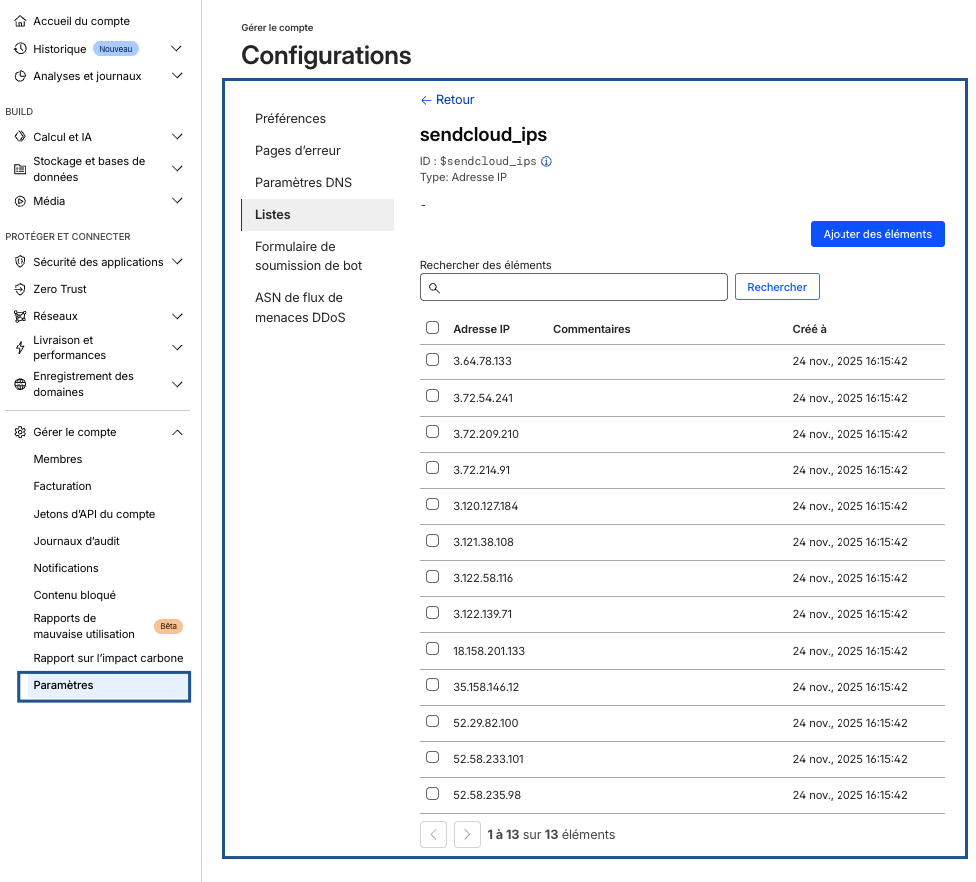Click the Ajouter des éléments button

point(877,234)
